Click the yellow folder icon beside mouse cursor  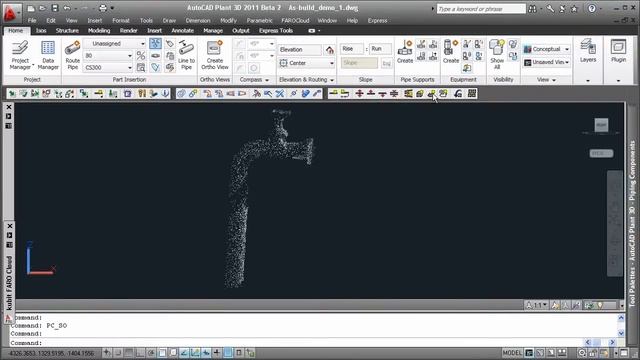click(x=443, y=93)
